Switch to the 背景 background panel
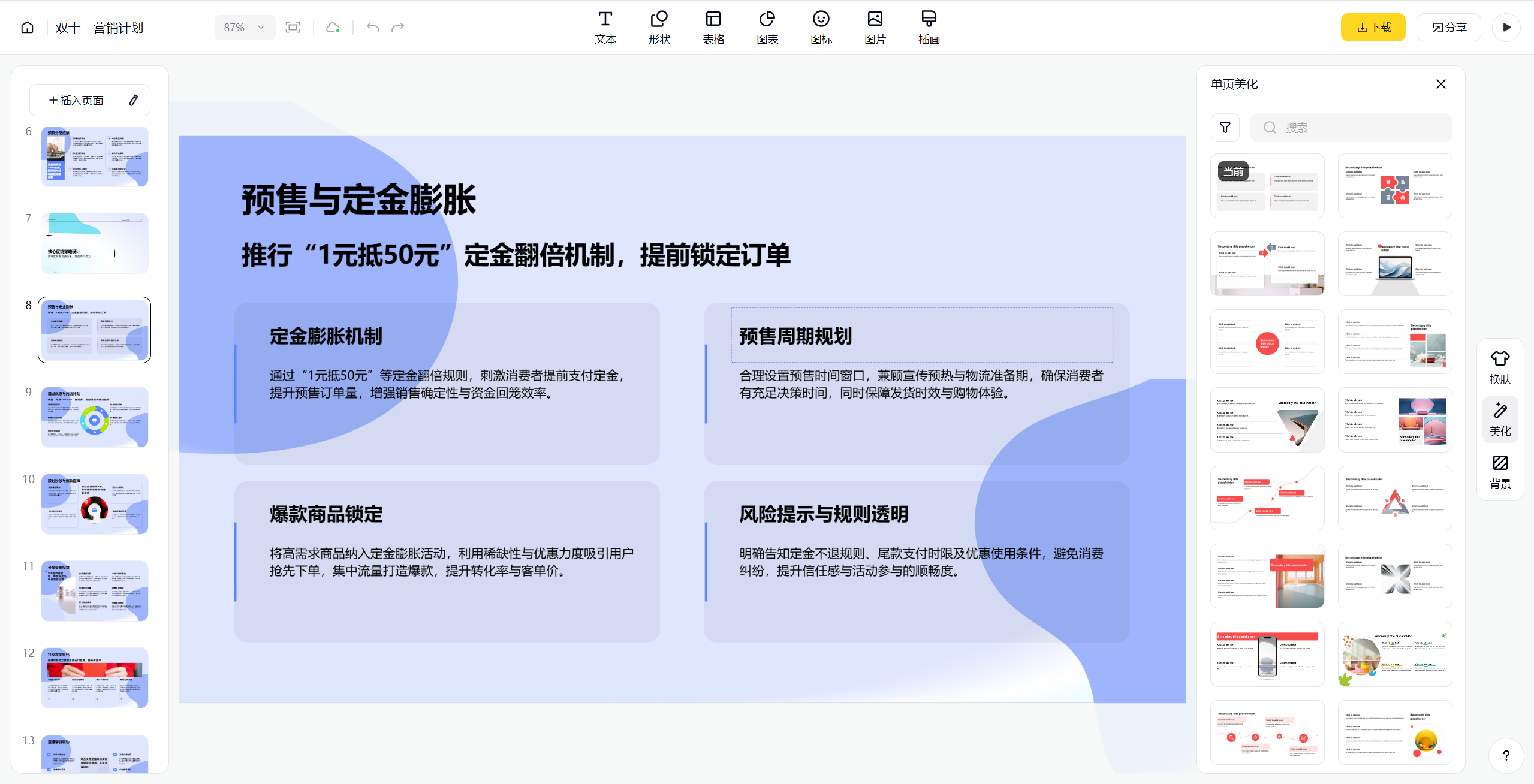Screen dimensions: 1534x784 pyautogui.click(x=1500, y=471)
